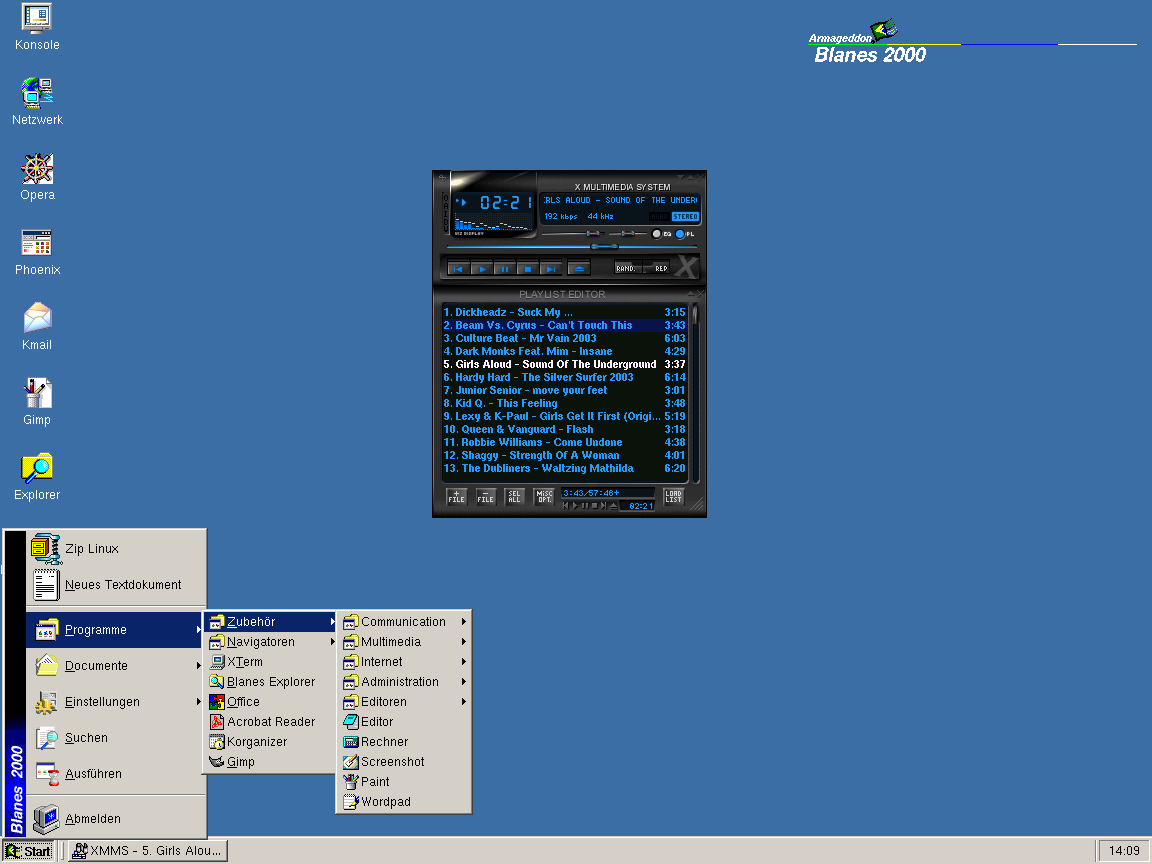Select the Zubehör menu entry
Image resolution: width=1152 pixels, height=864 pixels.
point(270,622)
